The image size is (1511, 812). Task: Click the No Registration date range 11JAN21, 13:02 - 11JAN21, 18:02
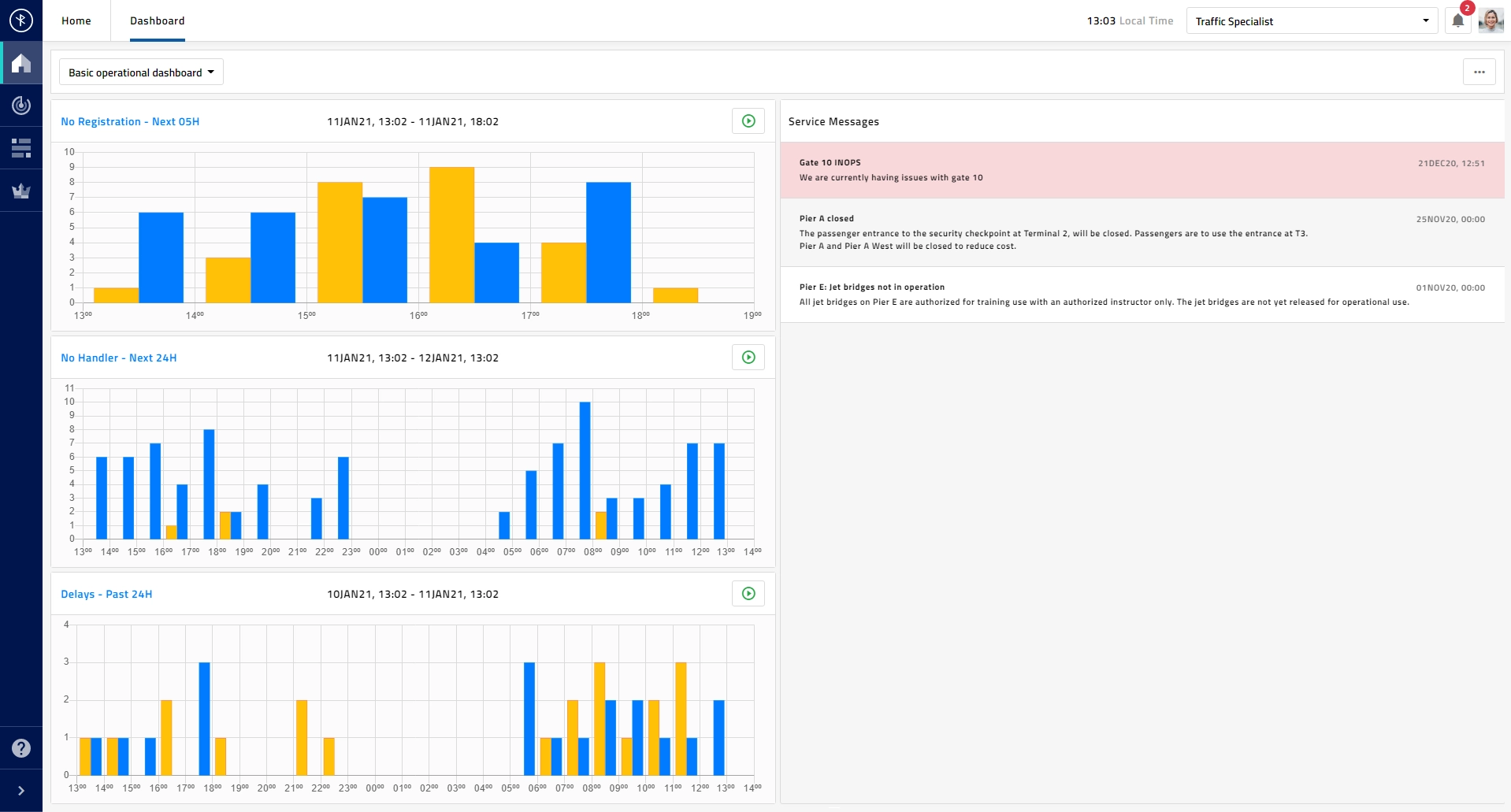coord(413,121)
